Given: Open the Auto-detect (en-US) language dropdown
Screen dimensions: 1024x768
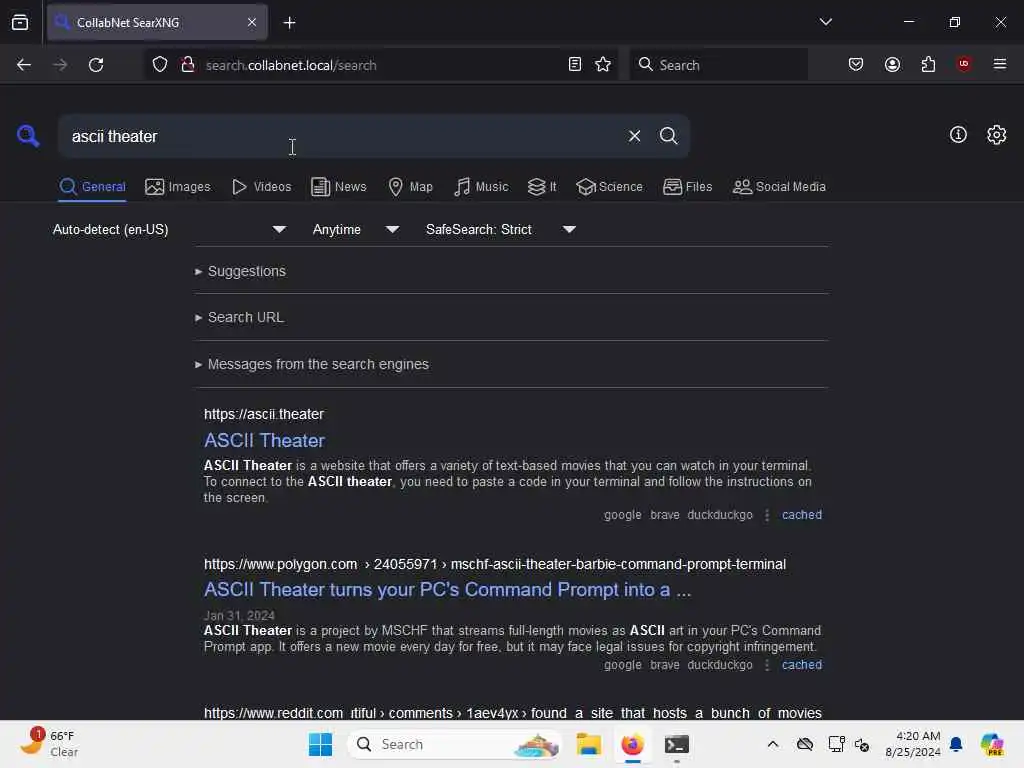Looking at the screenshot, I should 169,229.
